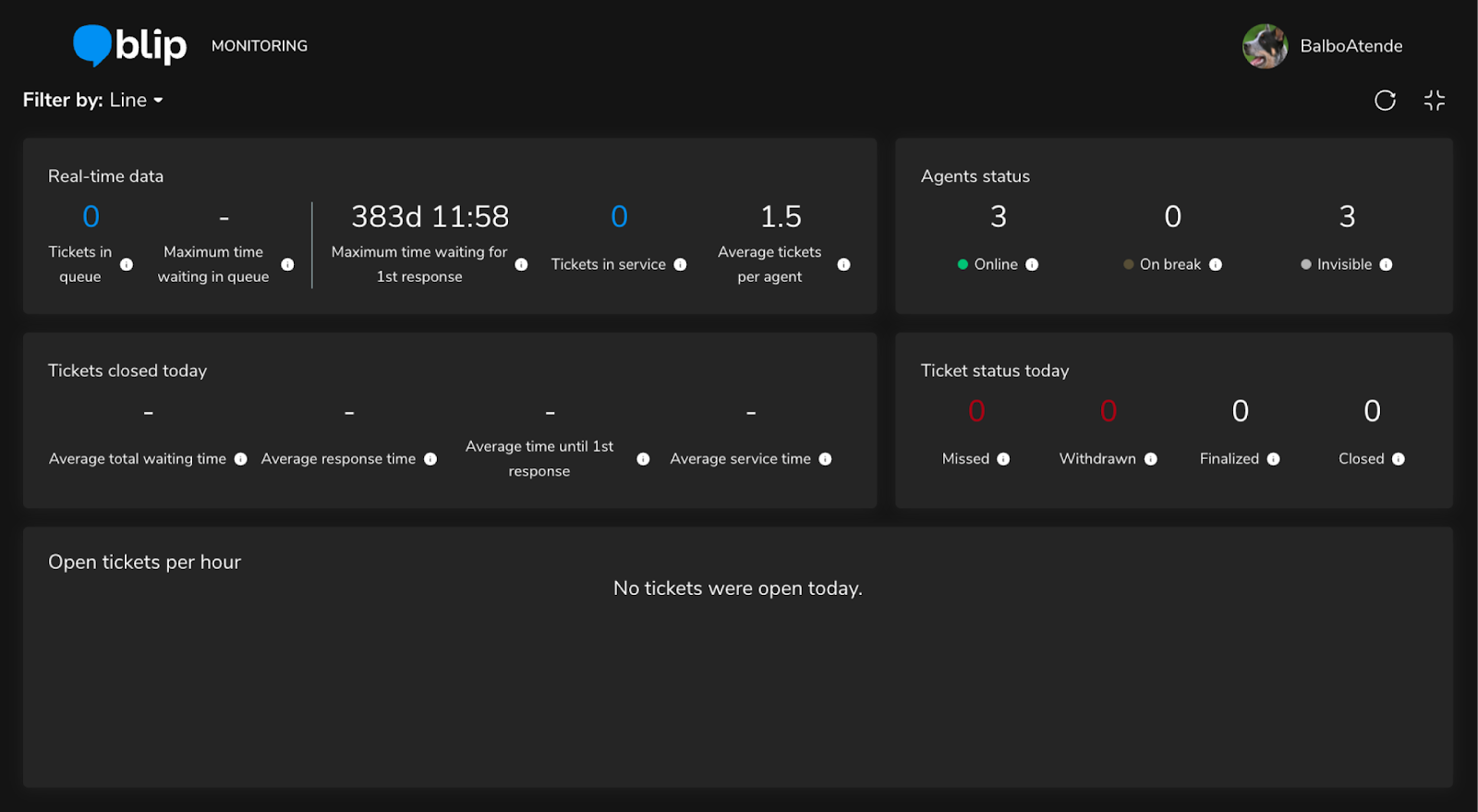Screen dimensions: 1478x812
Task: Open the BalboAtende profile avatar
Action: coord(1265,46)
